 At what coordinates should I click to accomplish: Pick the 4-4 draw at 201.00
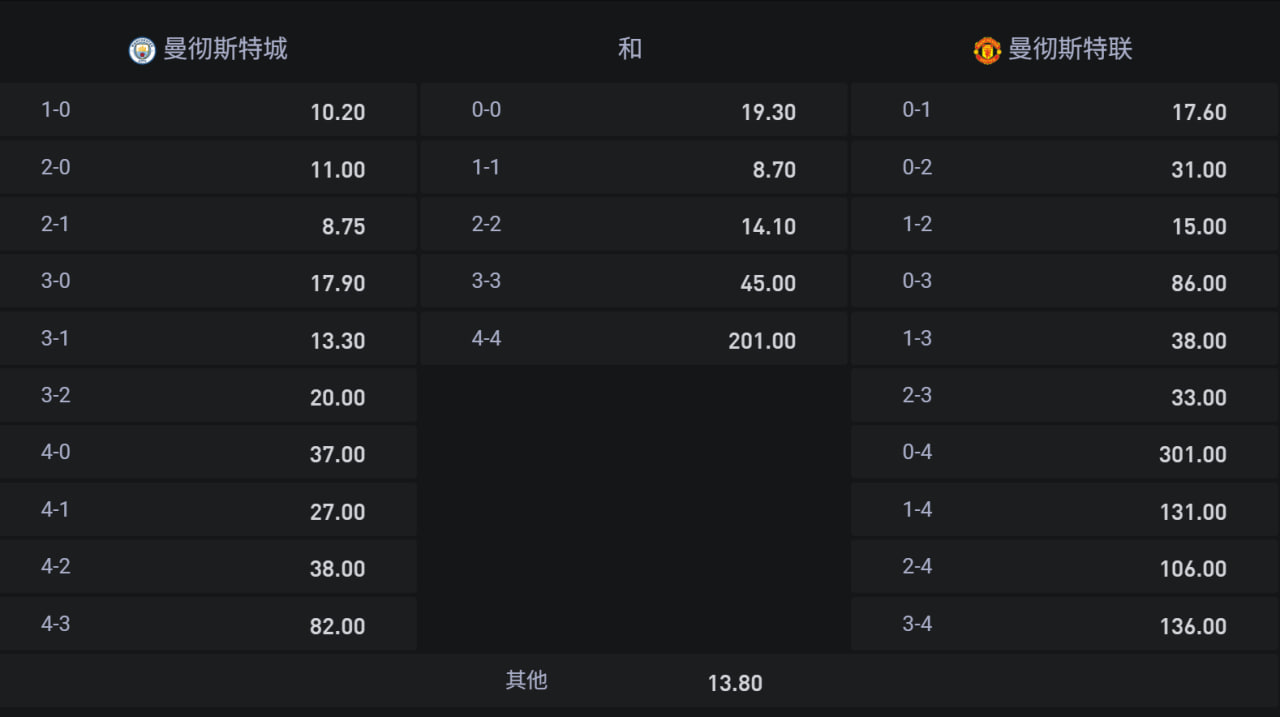[x=633, y=339]
